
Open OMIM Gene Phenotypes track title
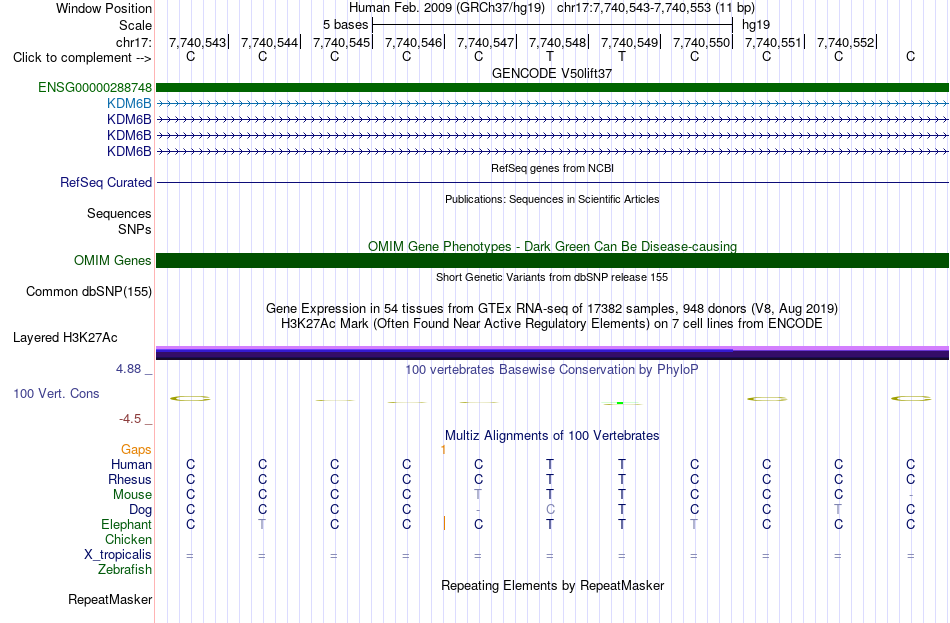click(x=552, y=247)
